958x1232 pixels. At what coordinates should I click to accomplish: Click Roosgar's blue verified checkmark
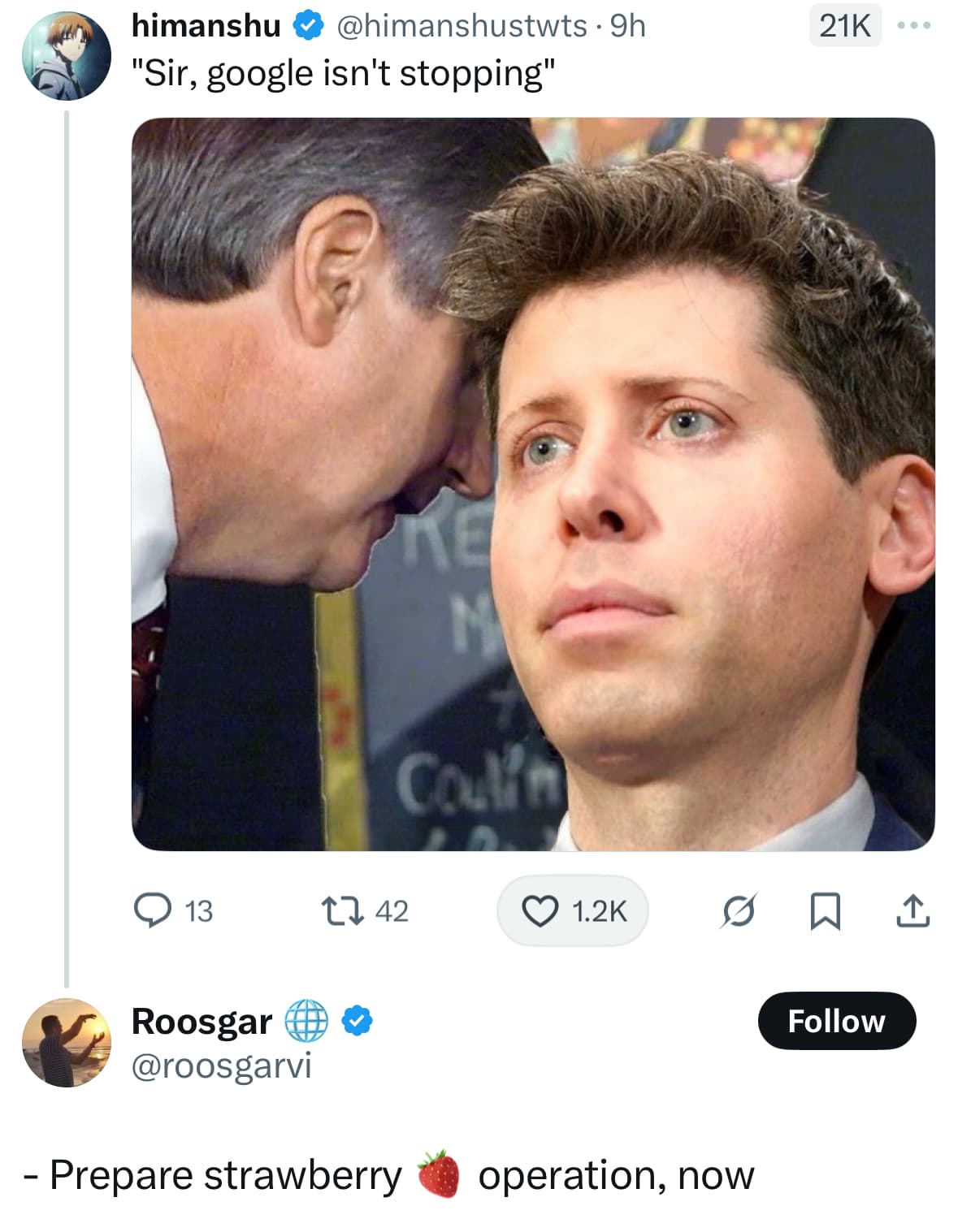coord(357,1021)
